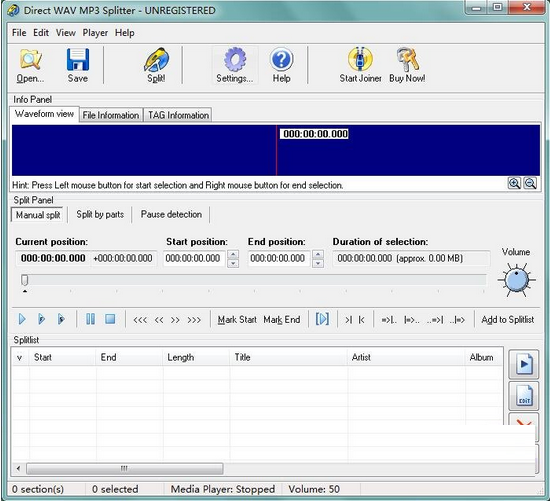Click the =>|.. playback icon
550x501 pixels.
(x=389, y=320)
